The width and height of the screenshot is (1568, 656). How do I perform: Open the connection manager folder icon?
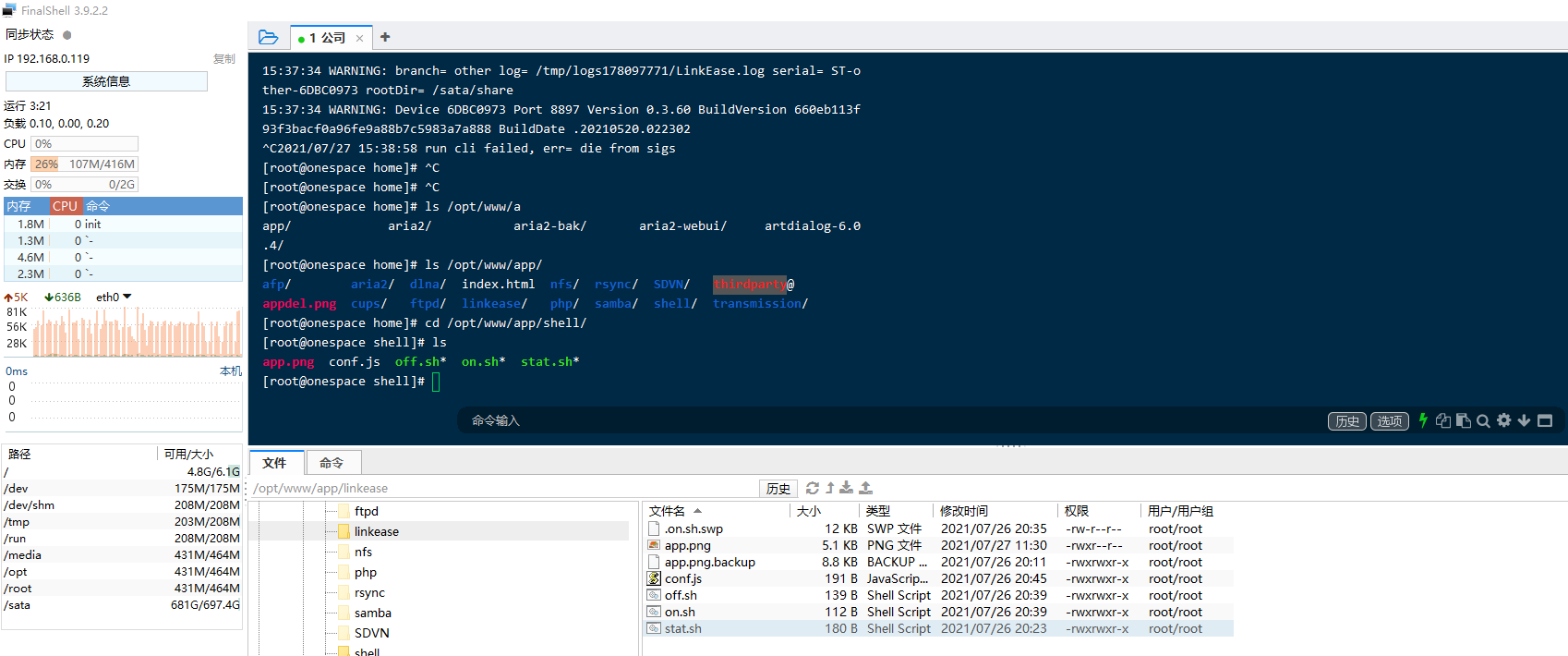coord(269,37)
